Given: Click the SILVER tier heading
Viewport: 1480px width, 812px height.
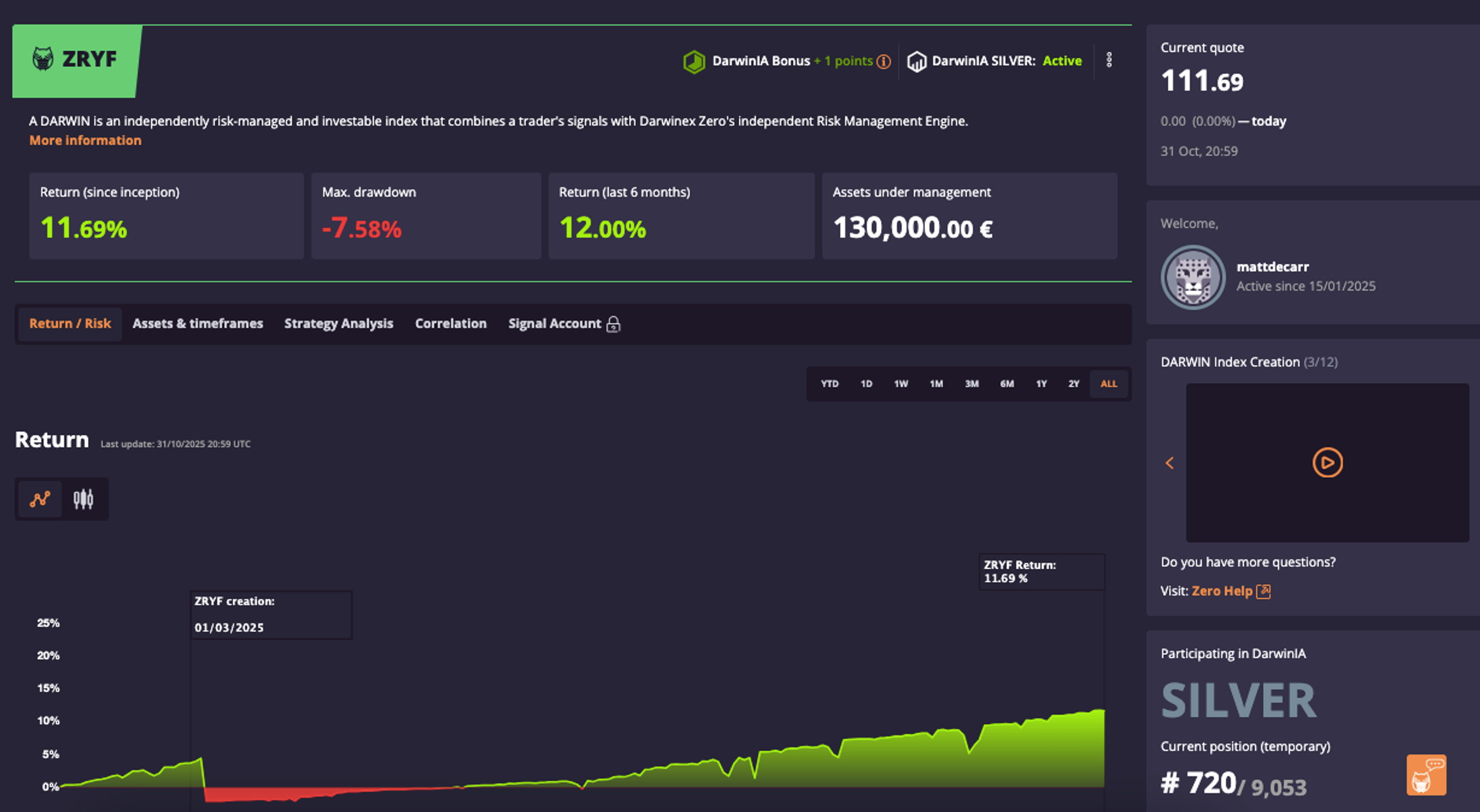Looking at the screenshot, I should (1238, 700).
